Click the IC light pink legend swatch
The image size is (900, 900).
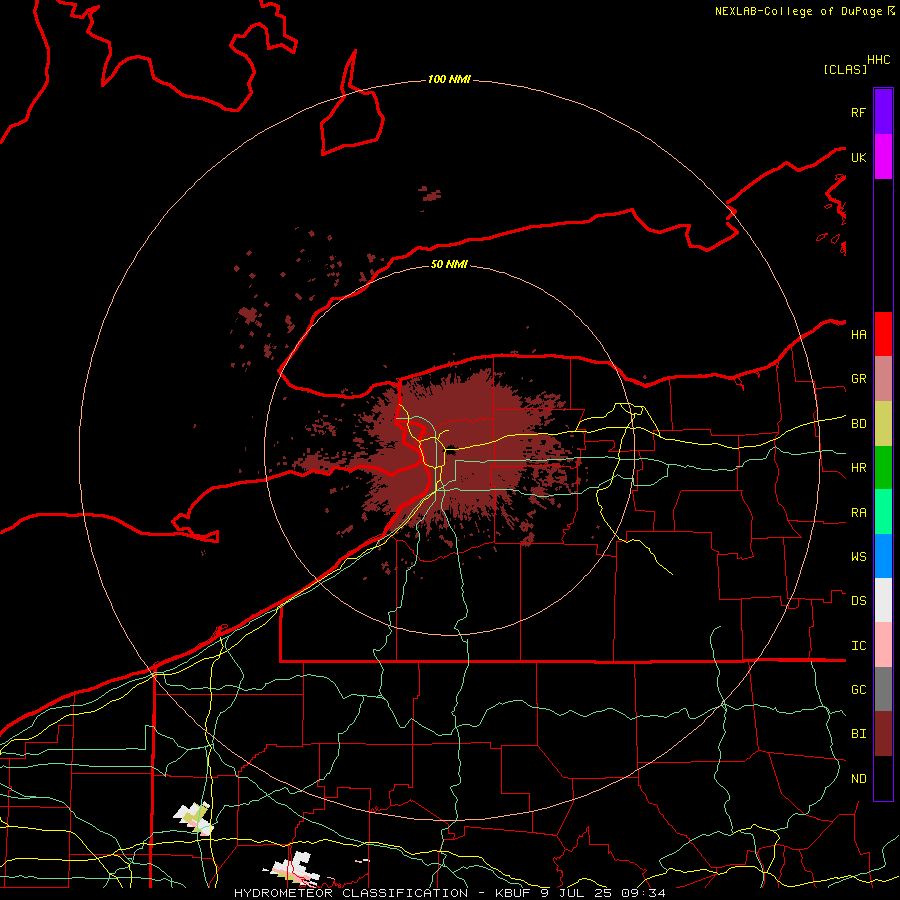point(883,645)
